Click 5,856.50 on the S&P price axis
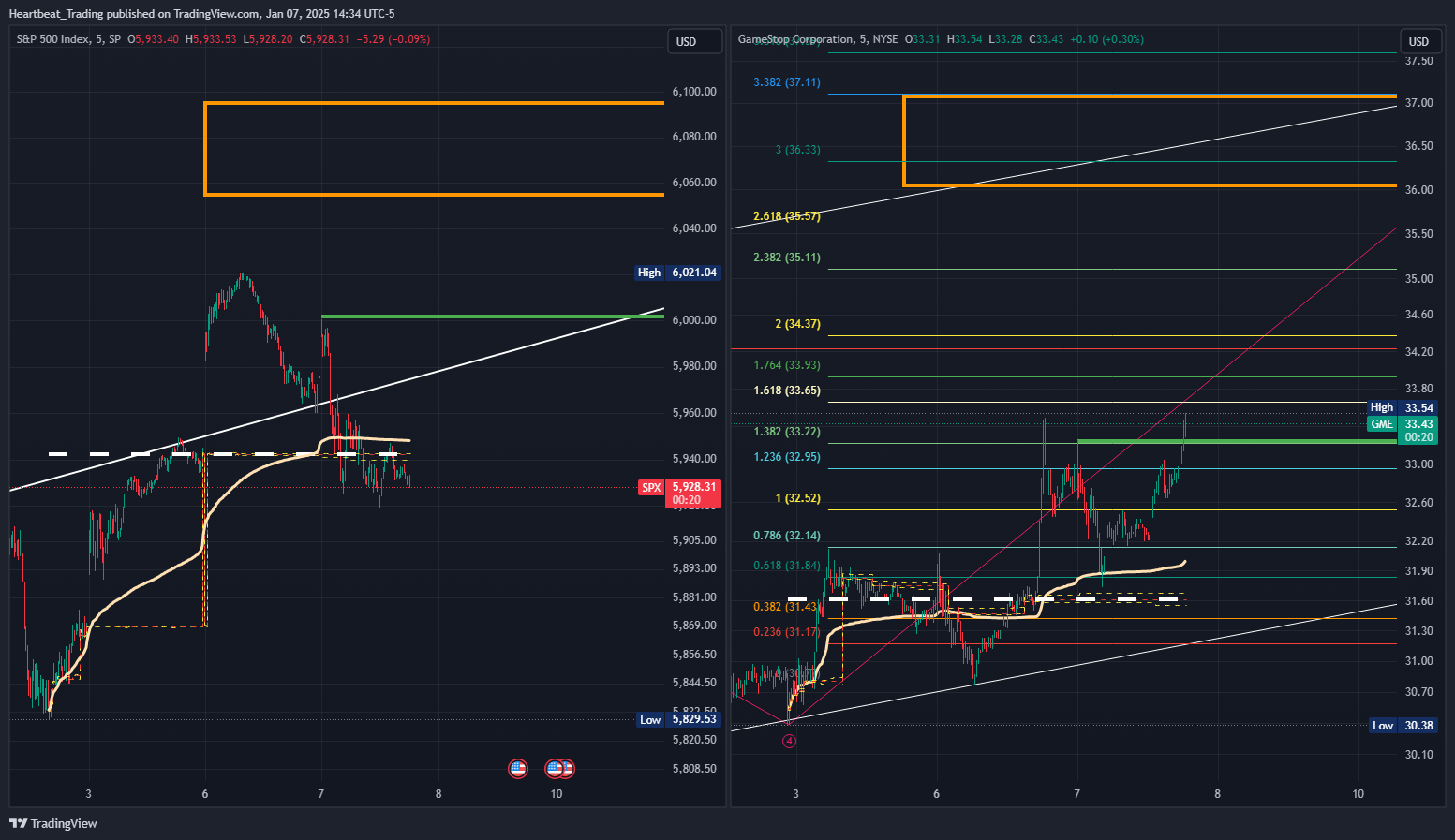This screenshot has height=840, width=1455. [694, 655]
